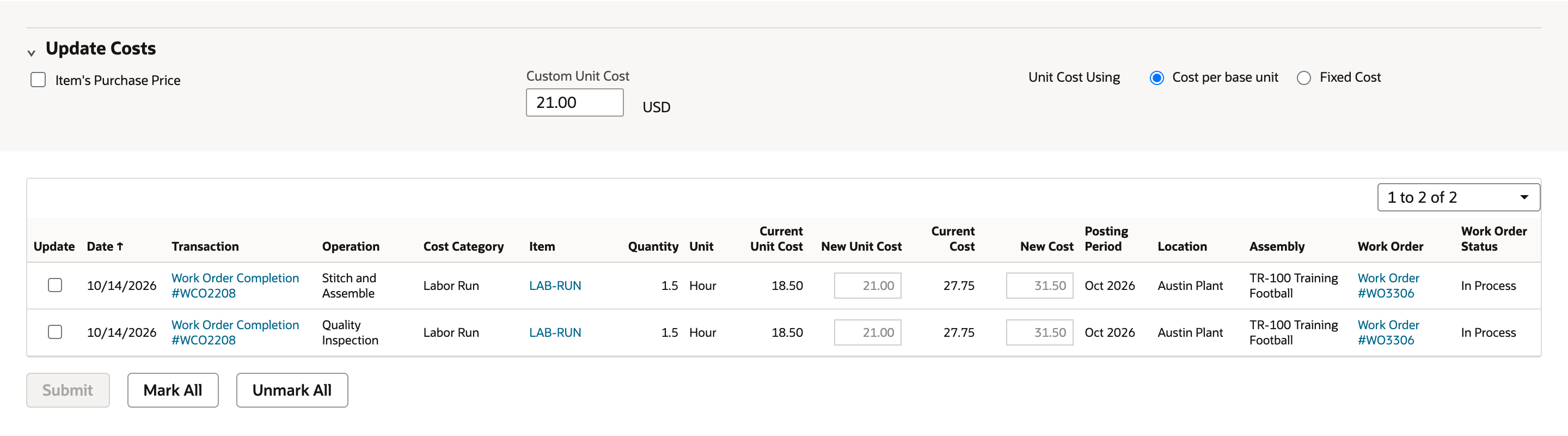
Task: Open LAB-RUN item in Stitch and Assemble row
Action: [555, 286]
